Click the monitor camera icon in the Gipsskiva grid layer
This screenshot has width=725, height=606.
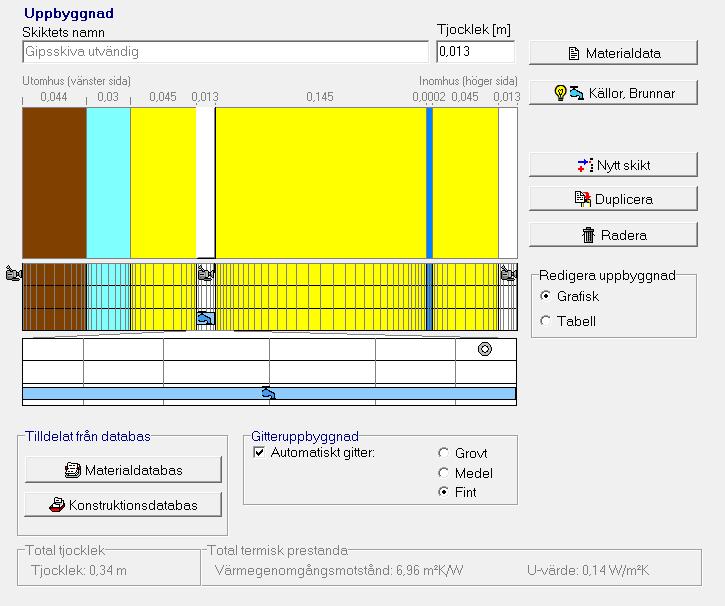click(206, 273)
